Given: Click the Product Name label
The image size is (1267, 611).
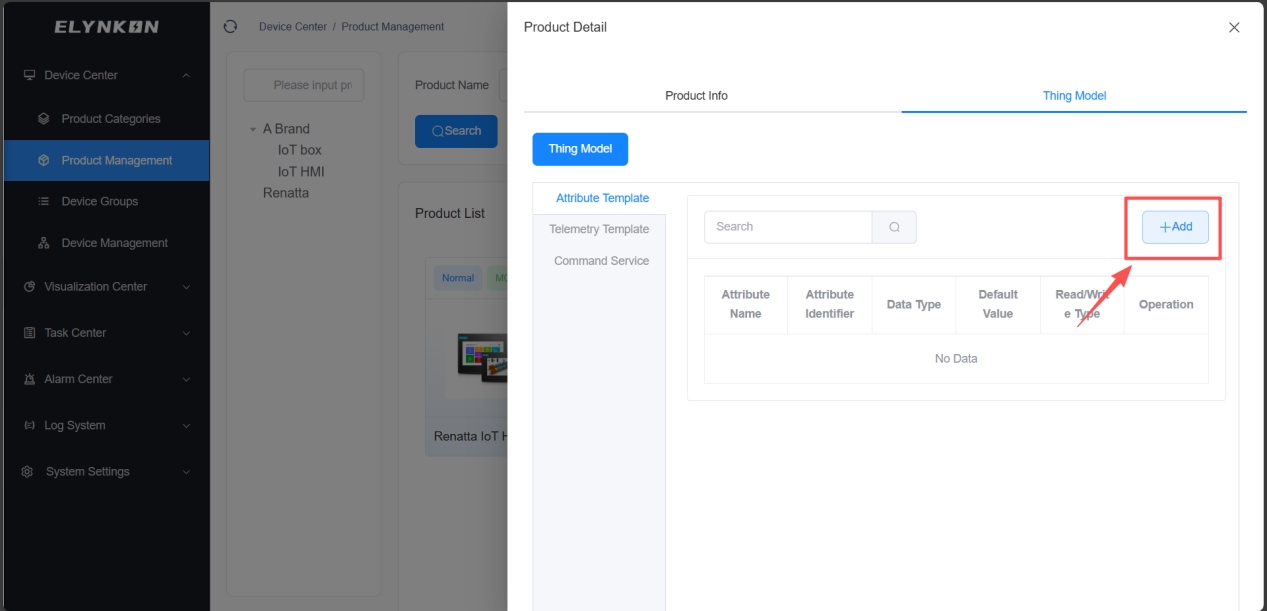Looking at the screenshot, I should [x=452, y=85].
